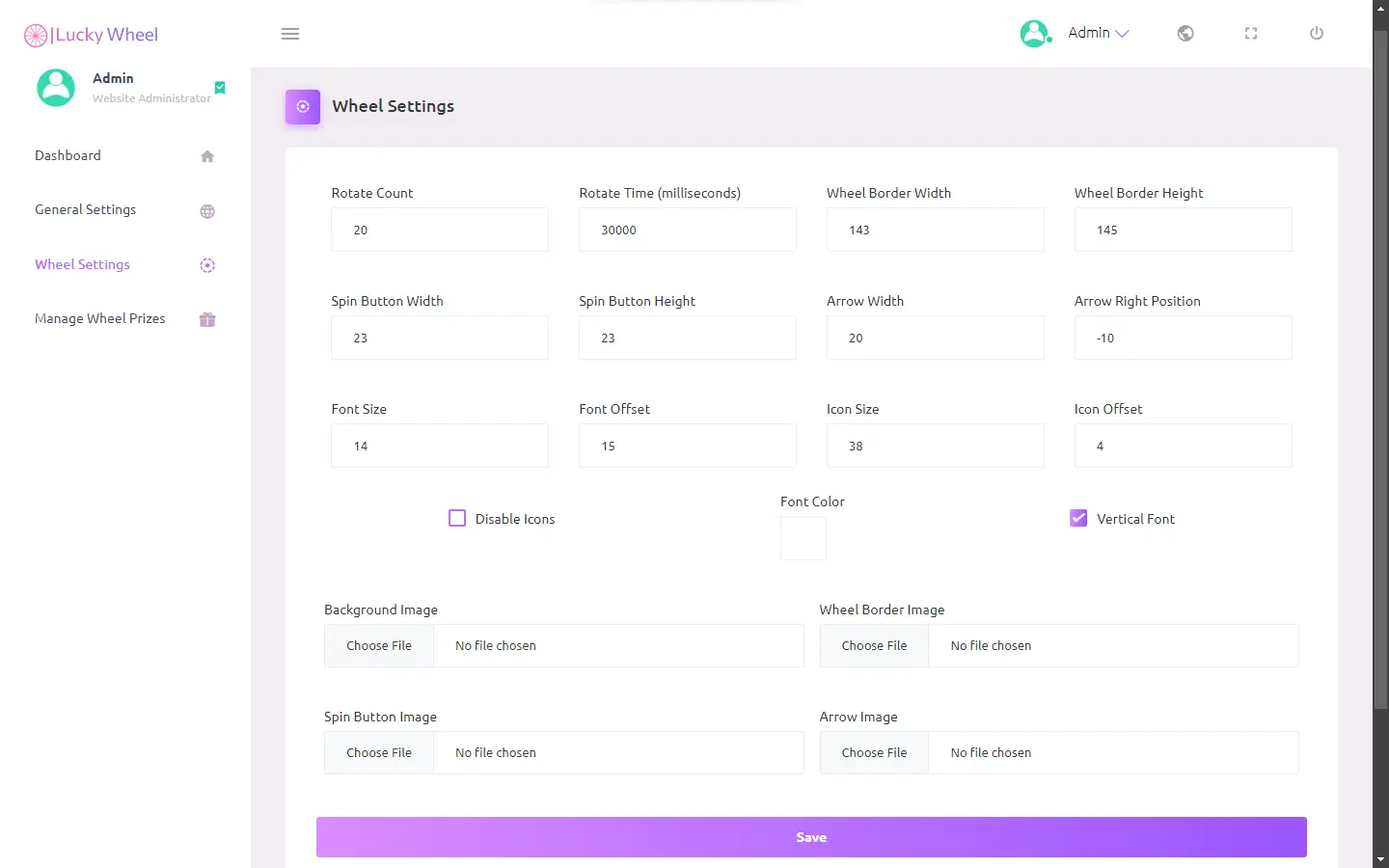This screenshot has height=868, width=1389.
Task: Choose File for Background Image
Action: [379, 646]
